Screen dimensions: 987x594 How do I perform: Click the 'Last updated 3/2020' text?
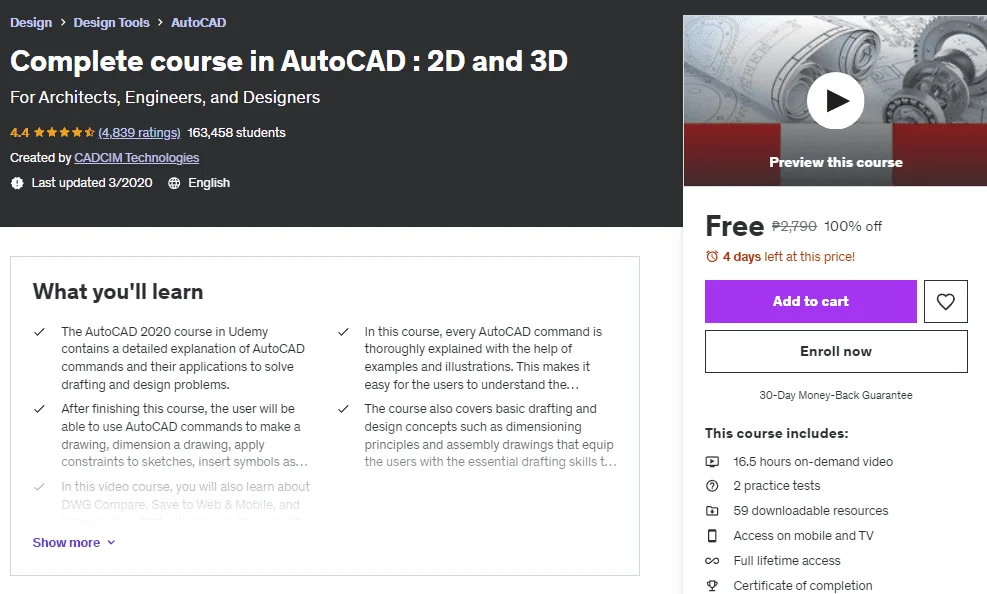coord(92,183)
